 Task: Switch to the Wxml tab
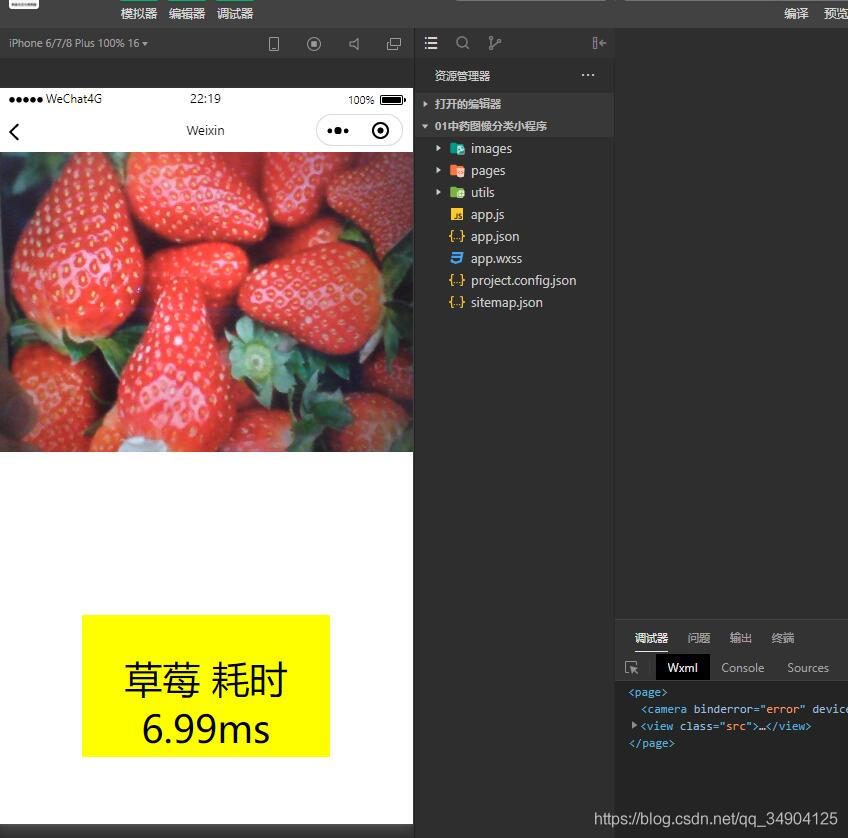683,668
